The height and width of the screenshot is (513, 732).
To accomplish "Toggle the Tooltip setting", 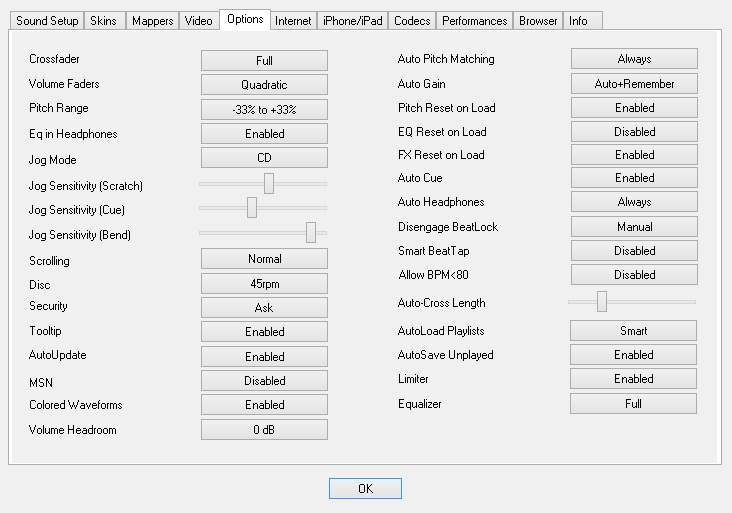I will pos(264,332).
